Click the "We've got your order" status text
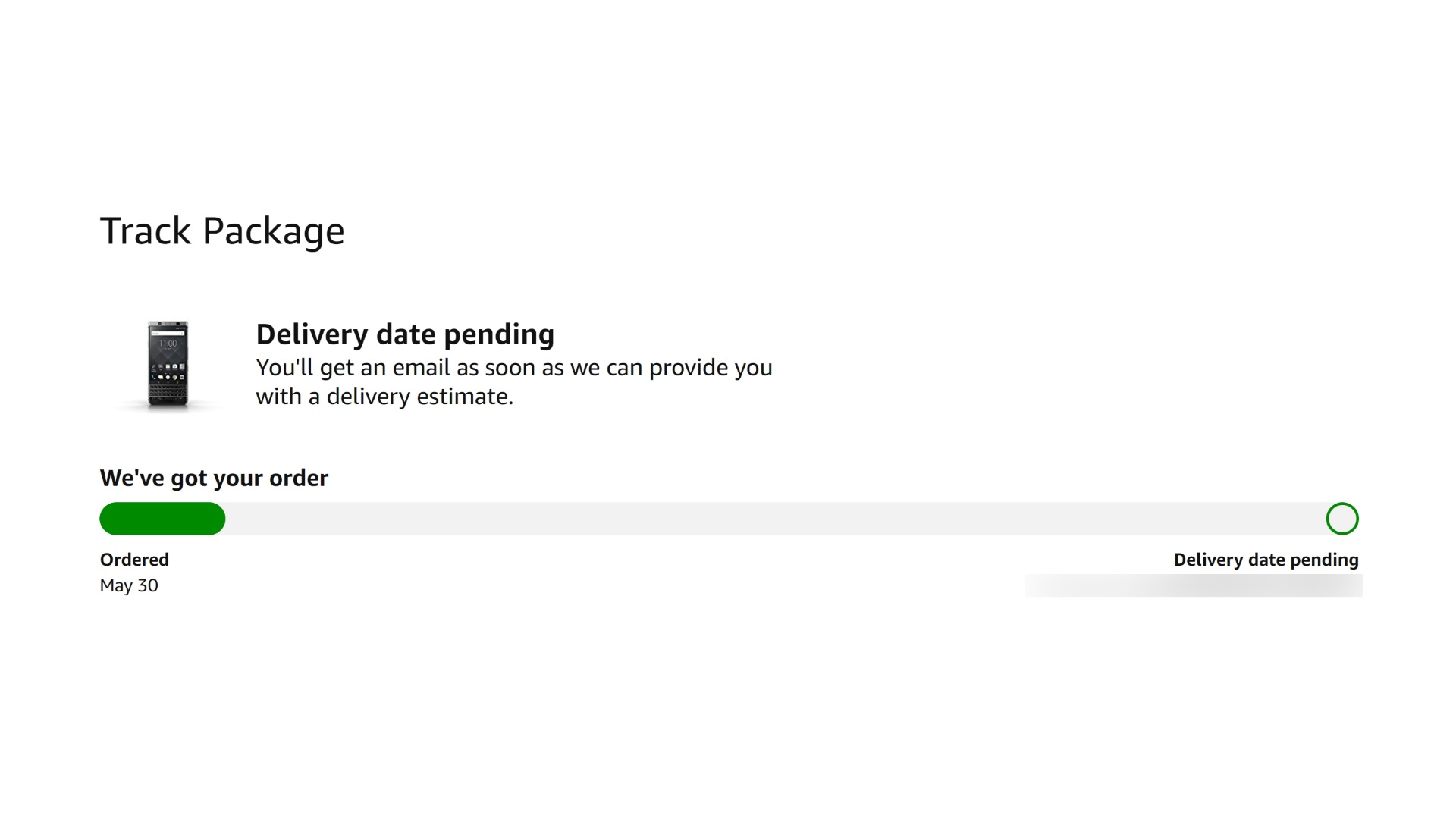This screenshot has height=819, width=1456. (x=214, y=478)
